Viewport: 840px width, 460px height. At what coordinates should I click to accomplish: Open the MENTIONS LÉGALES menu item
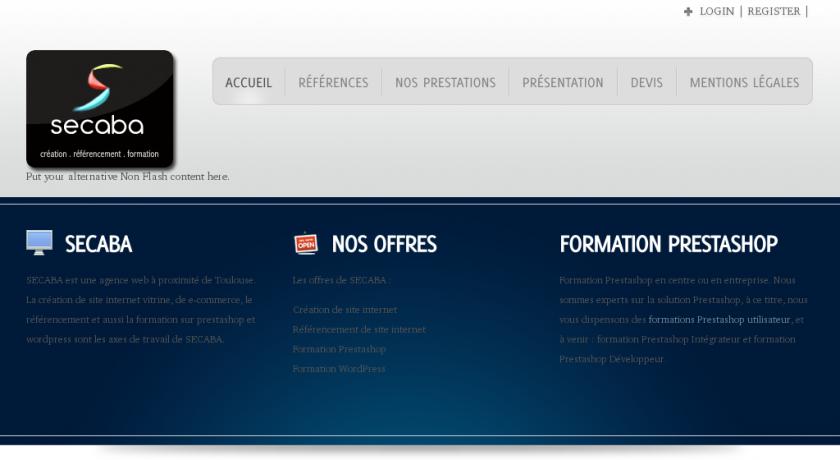click(744, 82)
